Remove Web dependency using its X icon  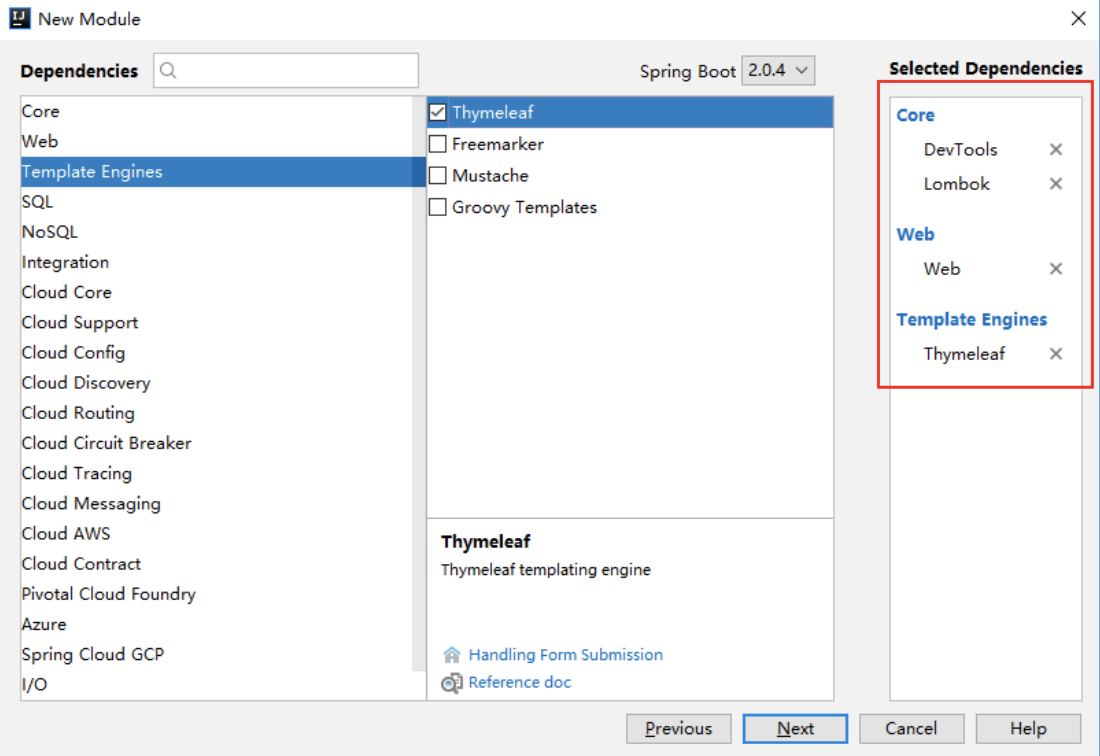click(1055, 269)
